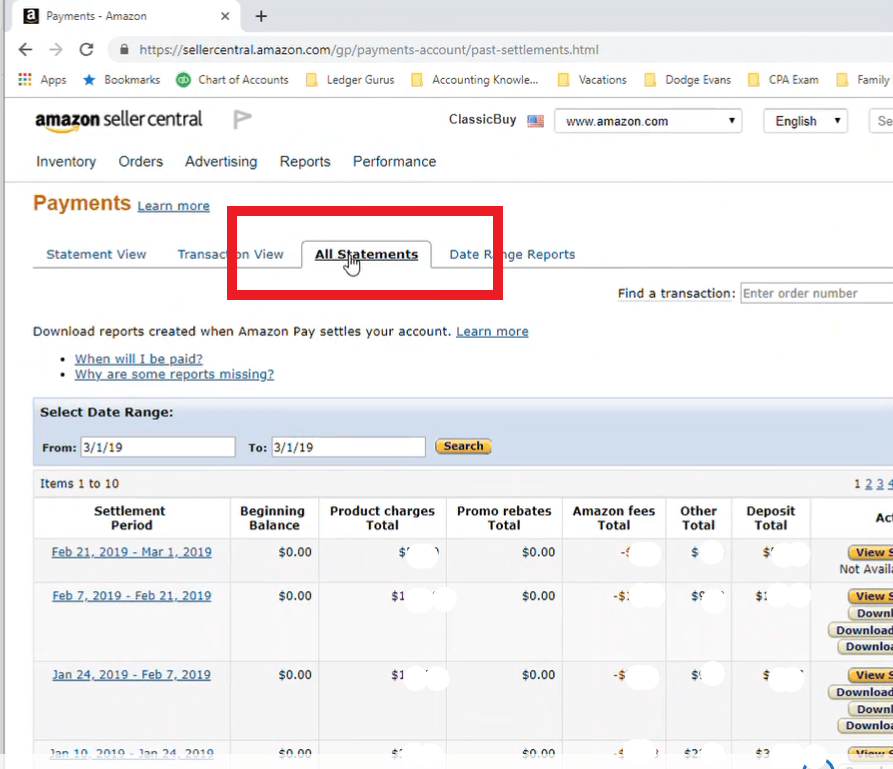Open the Dodge Evans bookmark folder
Screen dimensions: 893x769
click(x=687, y=80)
